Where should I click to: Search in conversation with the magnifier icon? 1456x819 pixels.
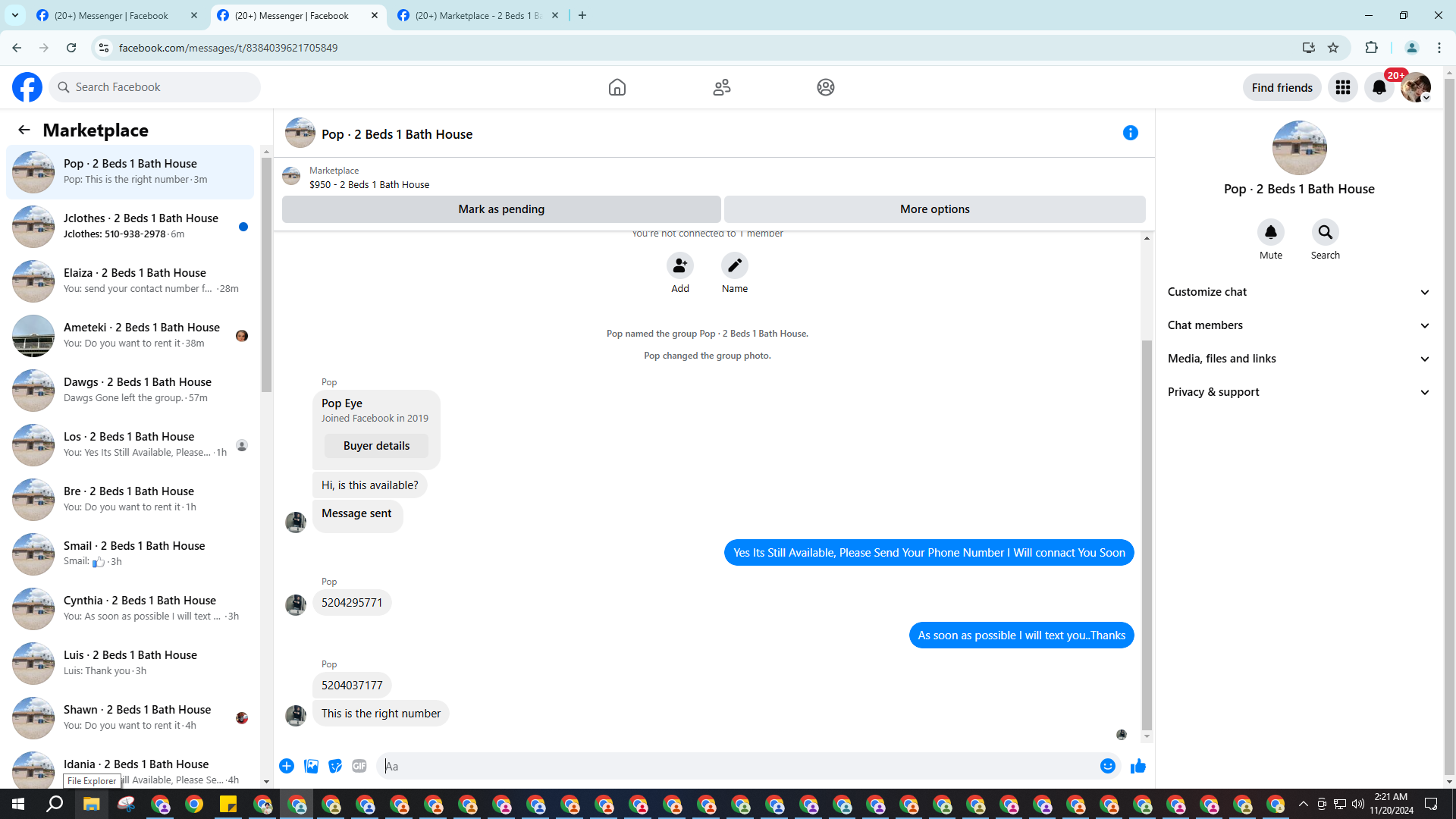tap(1326, 232)
